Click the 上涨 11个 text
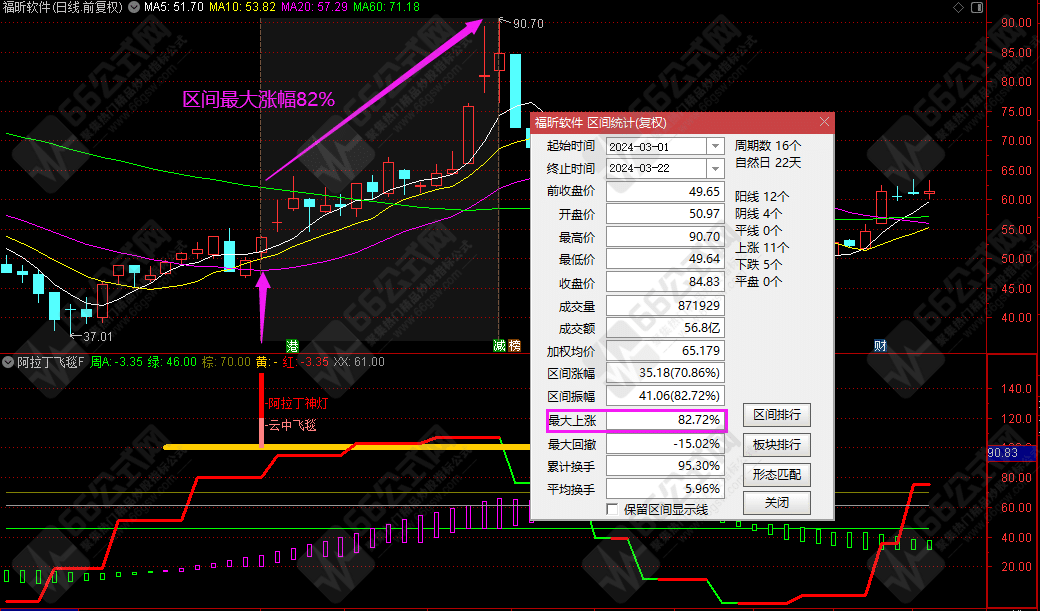The width and height of the screenshot is (1040, 611). point(762,247)
